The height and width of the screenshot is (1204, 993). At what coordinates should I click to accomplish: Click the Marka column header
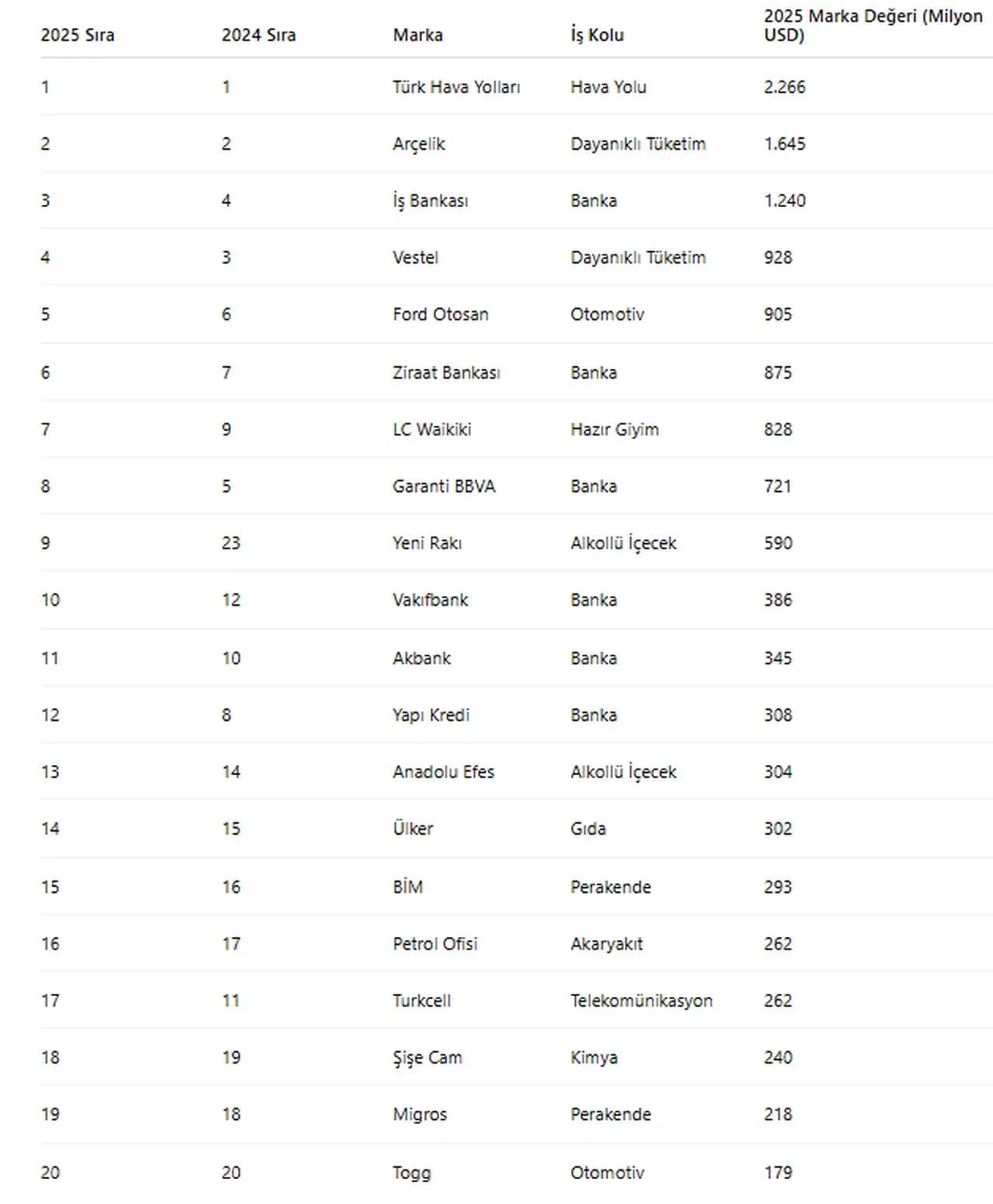417,35
